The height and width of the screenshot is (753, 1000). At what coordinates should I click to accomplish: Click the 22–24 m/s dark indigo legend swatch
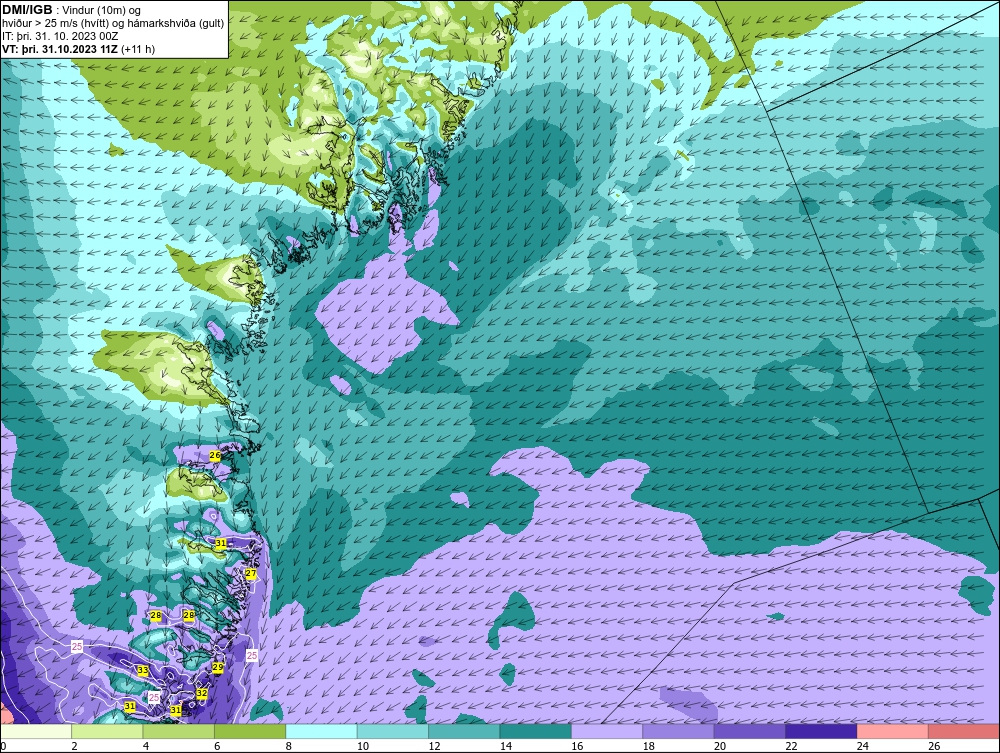821,731
